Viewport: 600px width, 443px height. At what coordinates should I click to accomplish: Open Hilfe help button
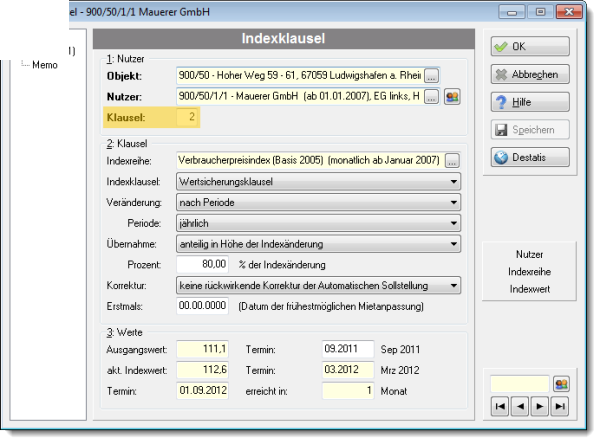pyautogui.click(x=530, y=102)
